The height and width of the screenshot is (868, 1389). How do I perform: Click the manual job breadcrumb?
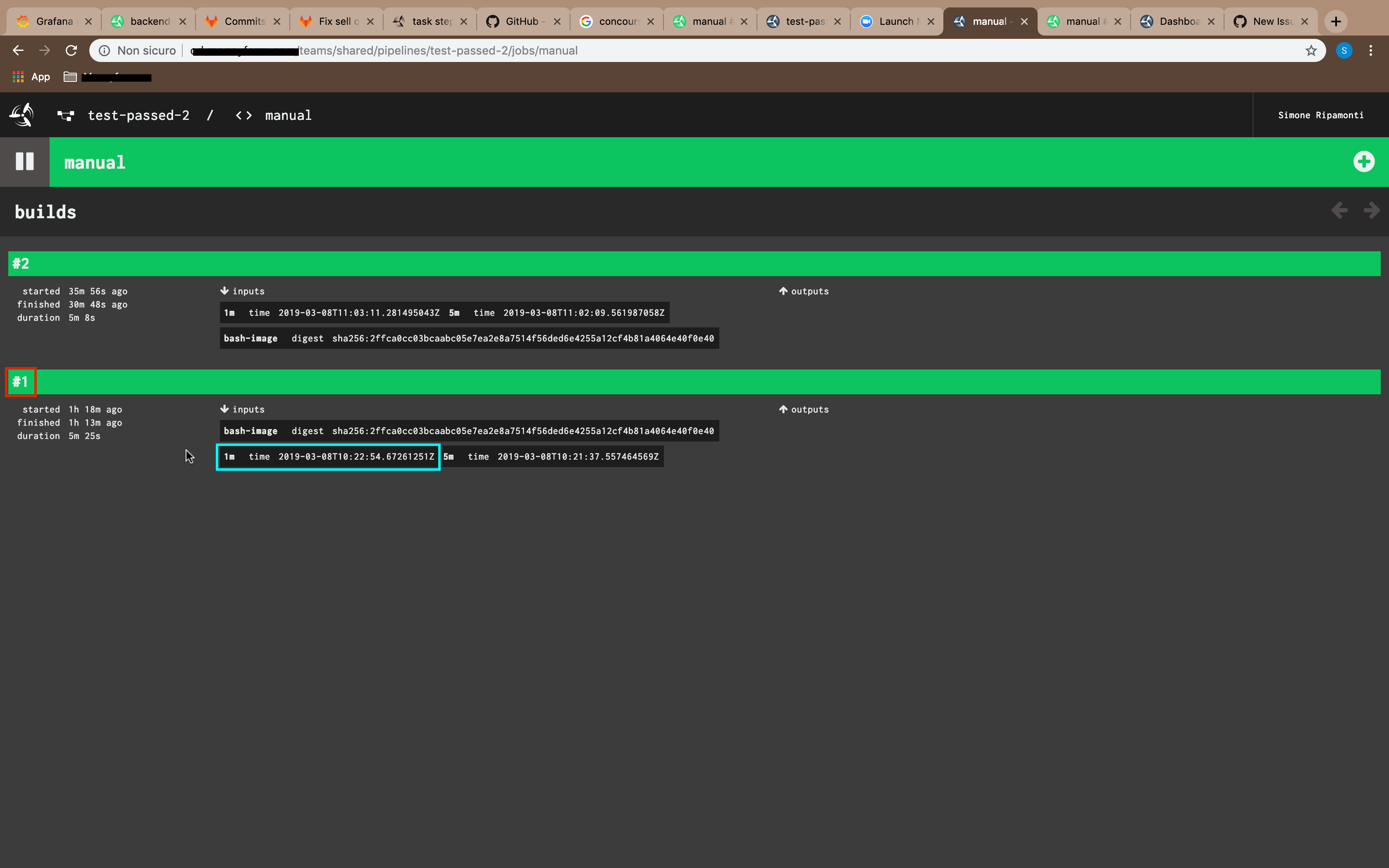tap(274, 115)
